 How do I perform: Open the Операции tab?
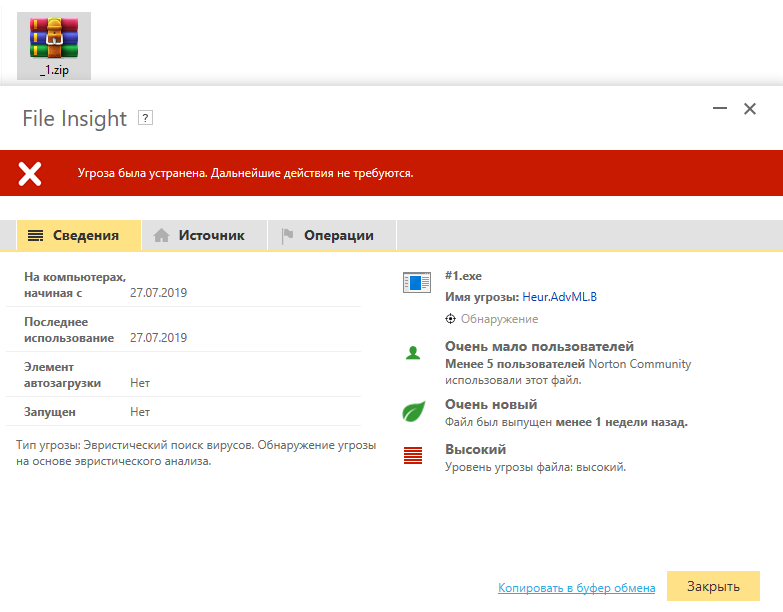point(332,235)
